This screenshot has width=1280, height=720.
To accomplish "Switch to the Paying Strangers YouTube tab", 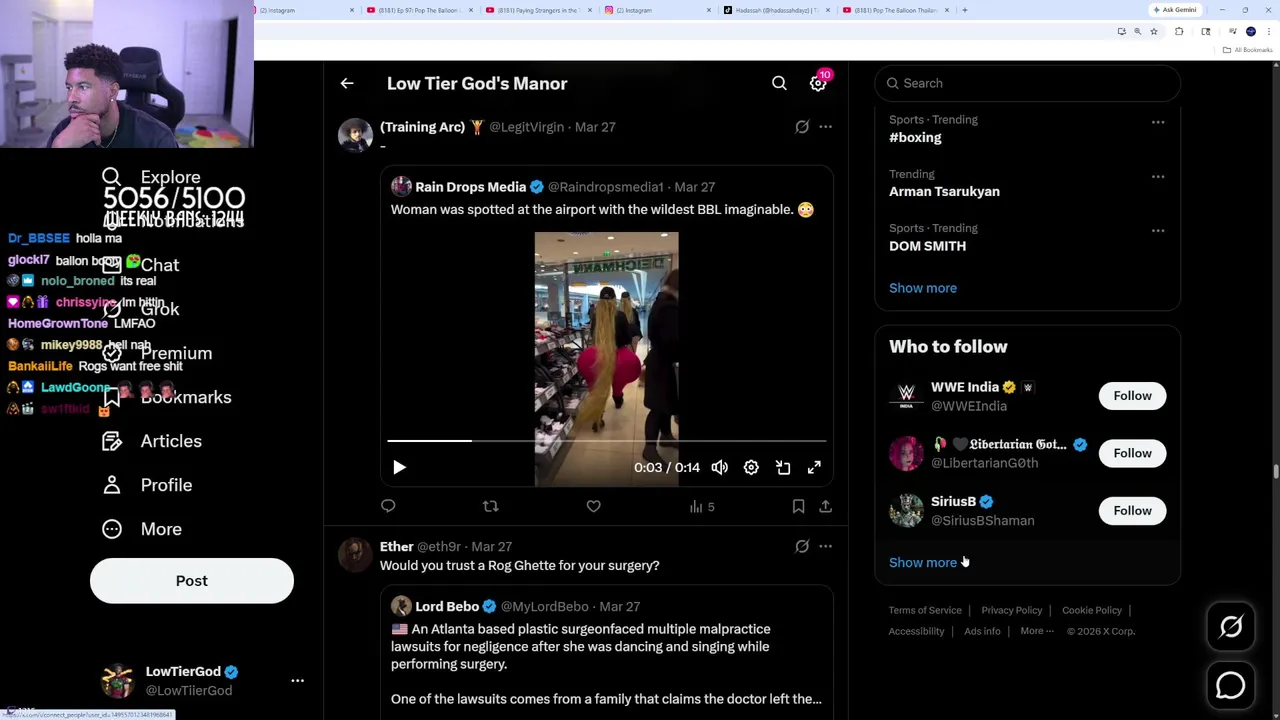I will (x=538, y=10).
